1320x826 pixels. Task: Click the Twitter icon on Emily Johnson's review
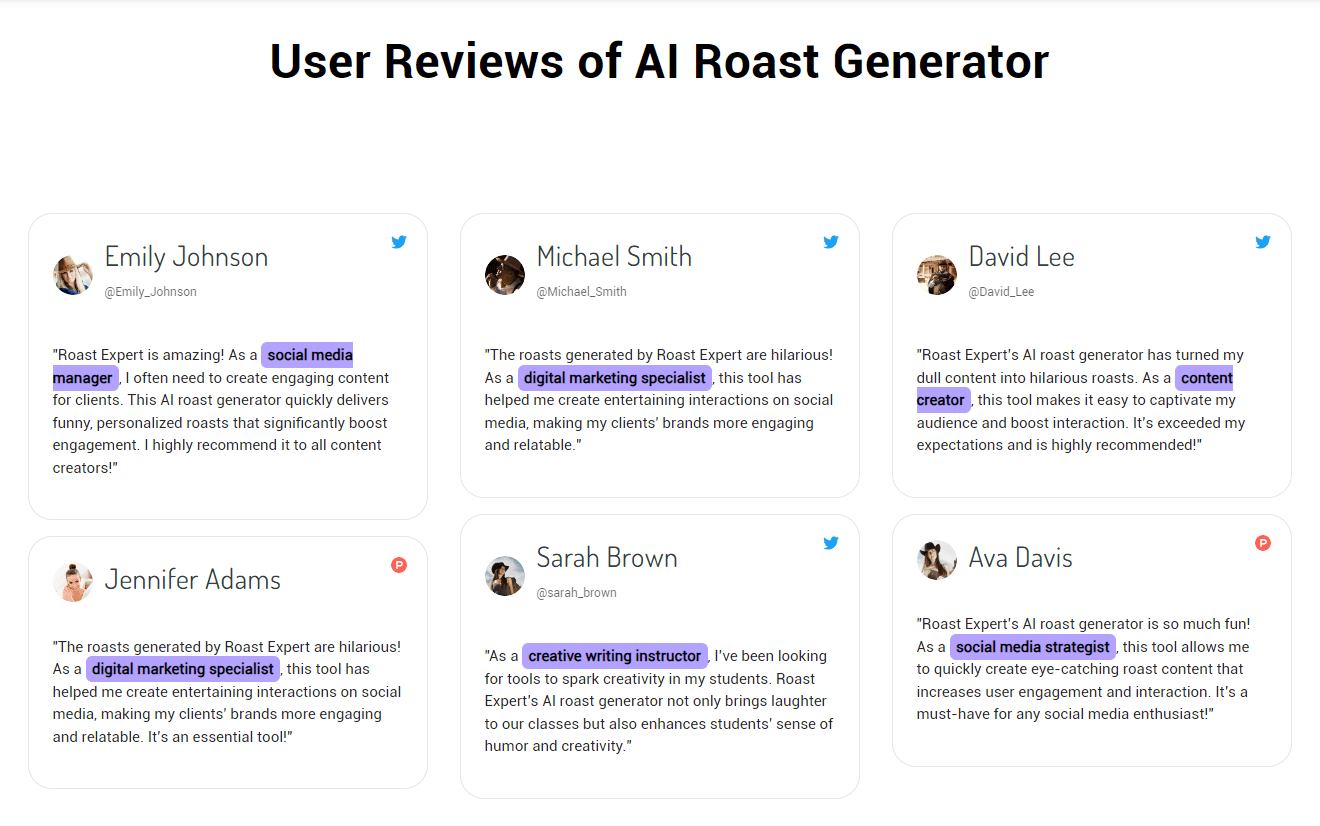399,241
